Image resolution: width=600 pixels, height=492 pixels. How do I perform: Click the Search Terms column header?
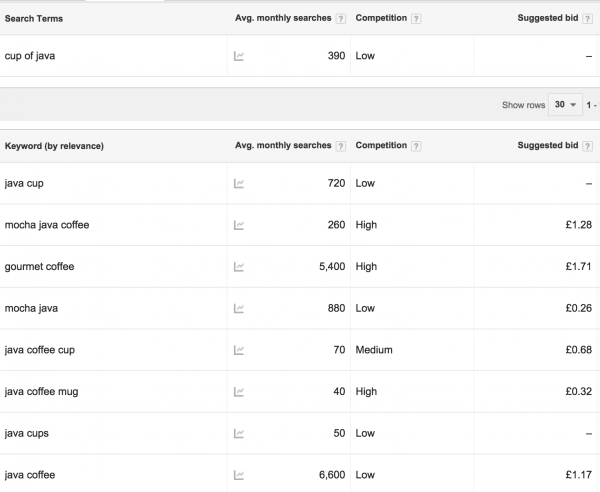click(x=34, y=19)
